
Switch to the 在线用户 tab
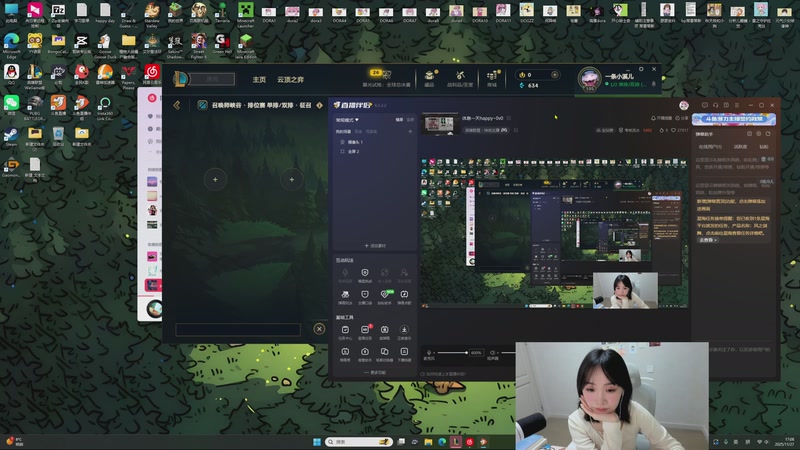pos(710,147)
